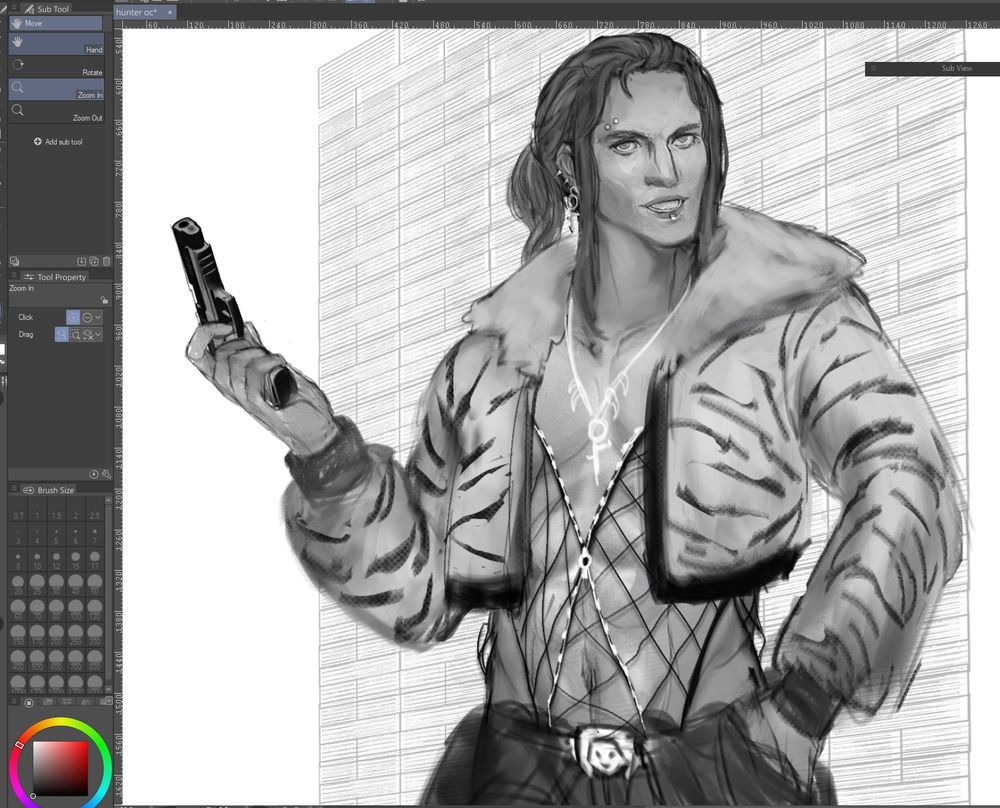Choose brush size 0.7
The image size is (1000, 808).
click(x=18, y=511)
